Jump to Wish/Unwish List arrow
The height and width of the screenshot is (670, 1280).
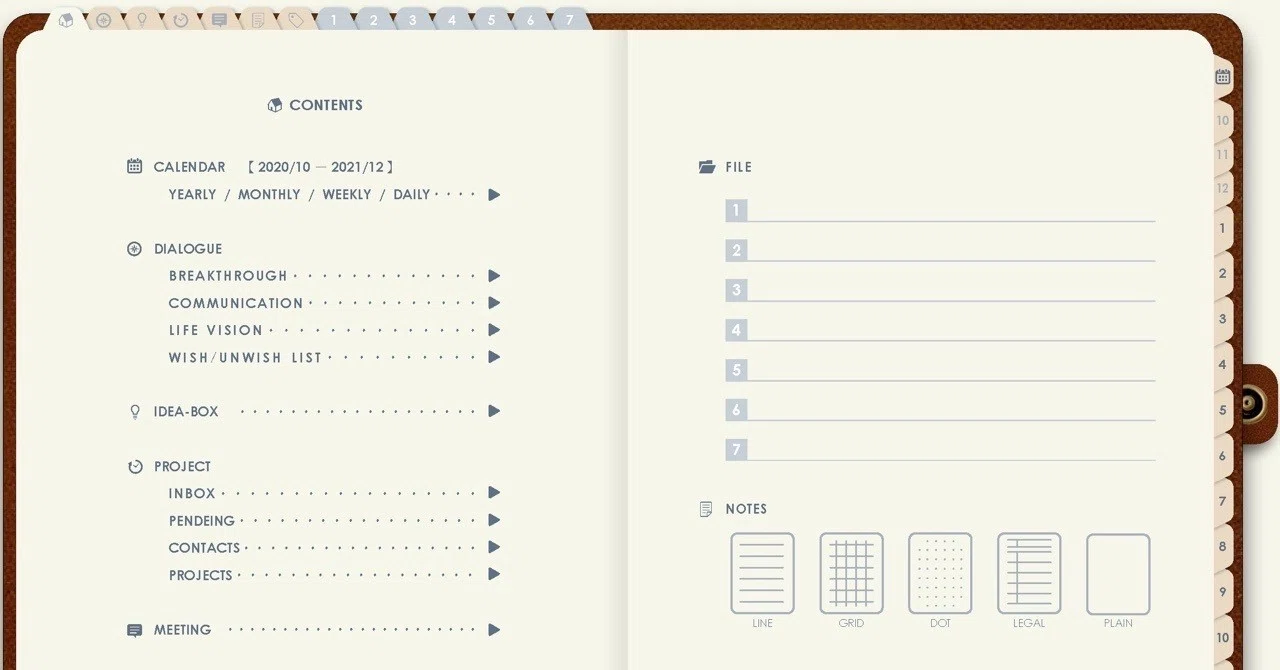(494, 357)
